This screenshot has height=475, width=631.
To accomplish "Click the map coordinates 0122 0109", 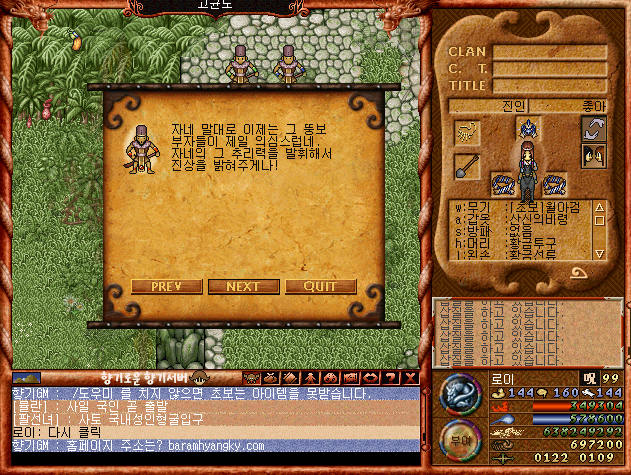I will [574, 458].
